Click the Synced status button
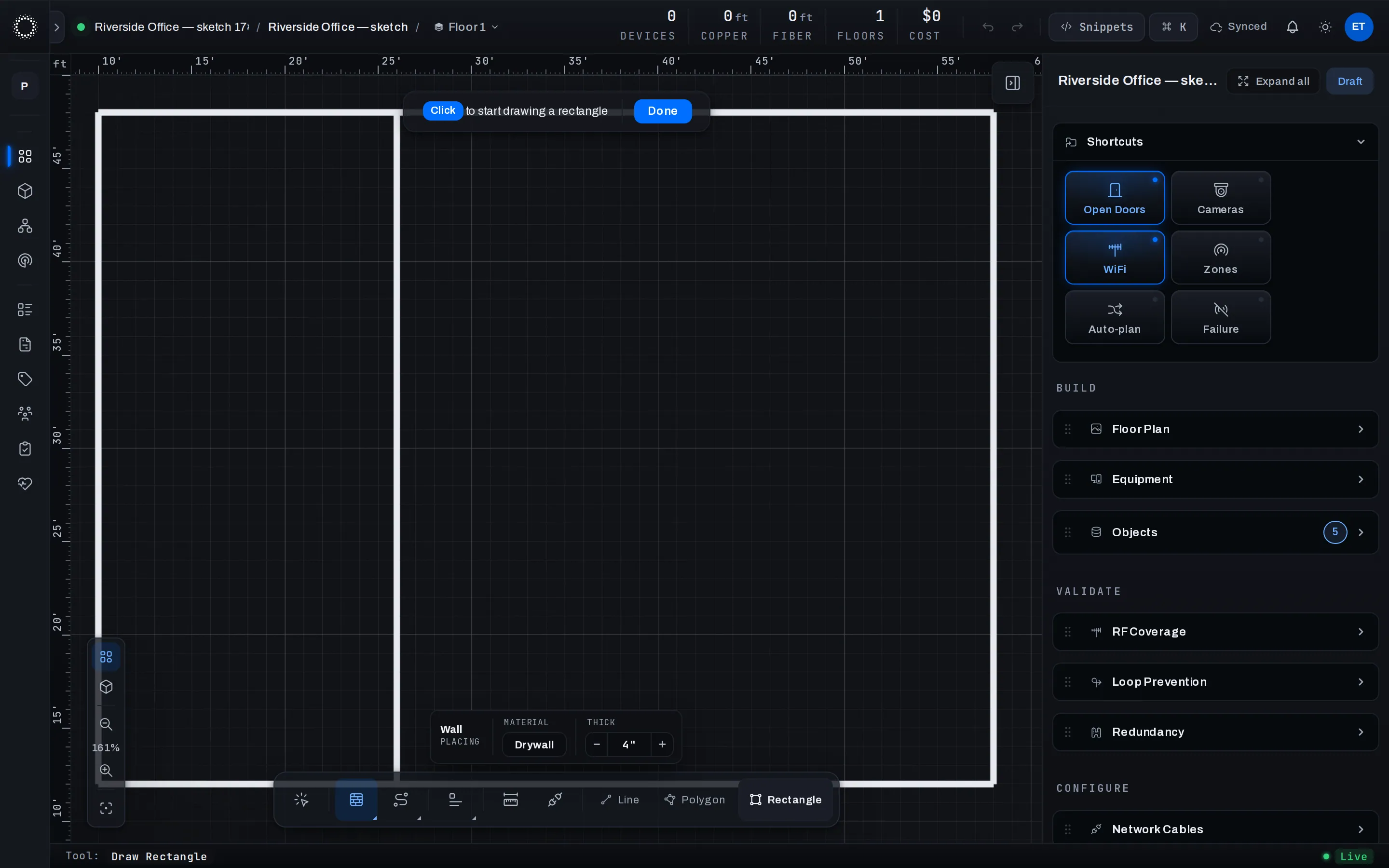The image size is (1389, 868). (1239, 27)
